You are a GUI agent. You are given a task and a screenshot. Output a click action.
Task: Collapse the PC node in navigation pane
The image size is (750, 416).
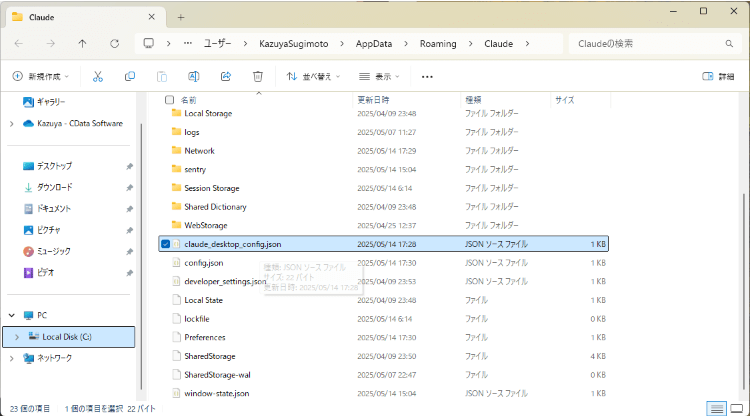(12, 316)
